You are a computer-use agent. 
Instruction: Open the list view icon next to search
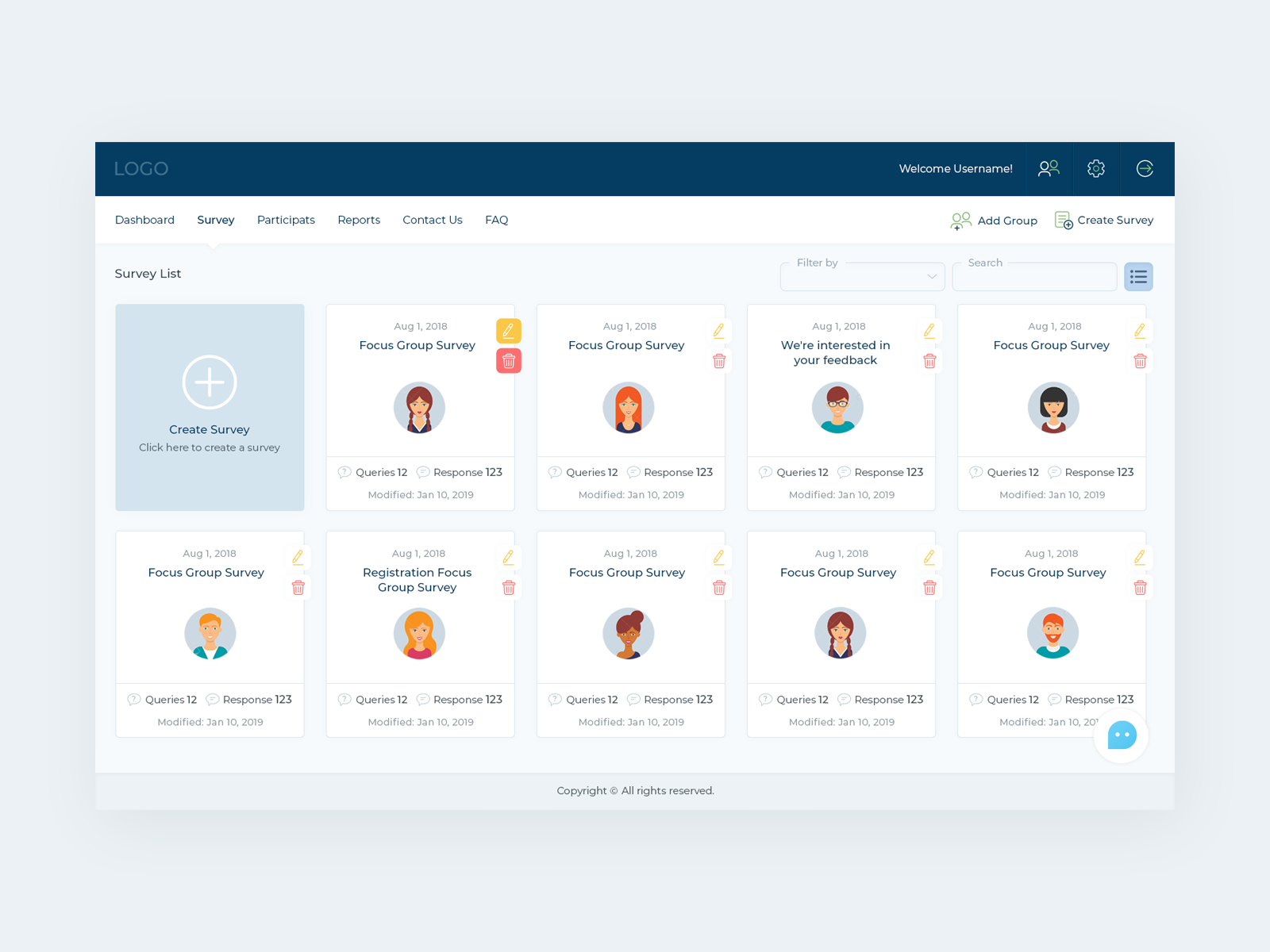(x=1138, y=276)
